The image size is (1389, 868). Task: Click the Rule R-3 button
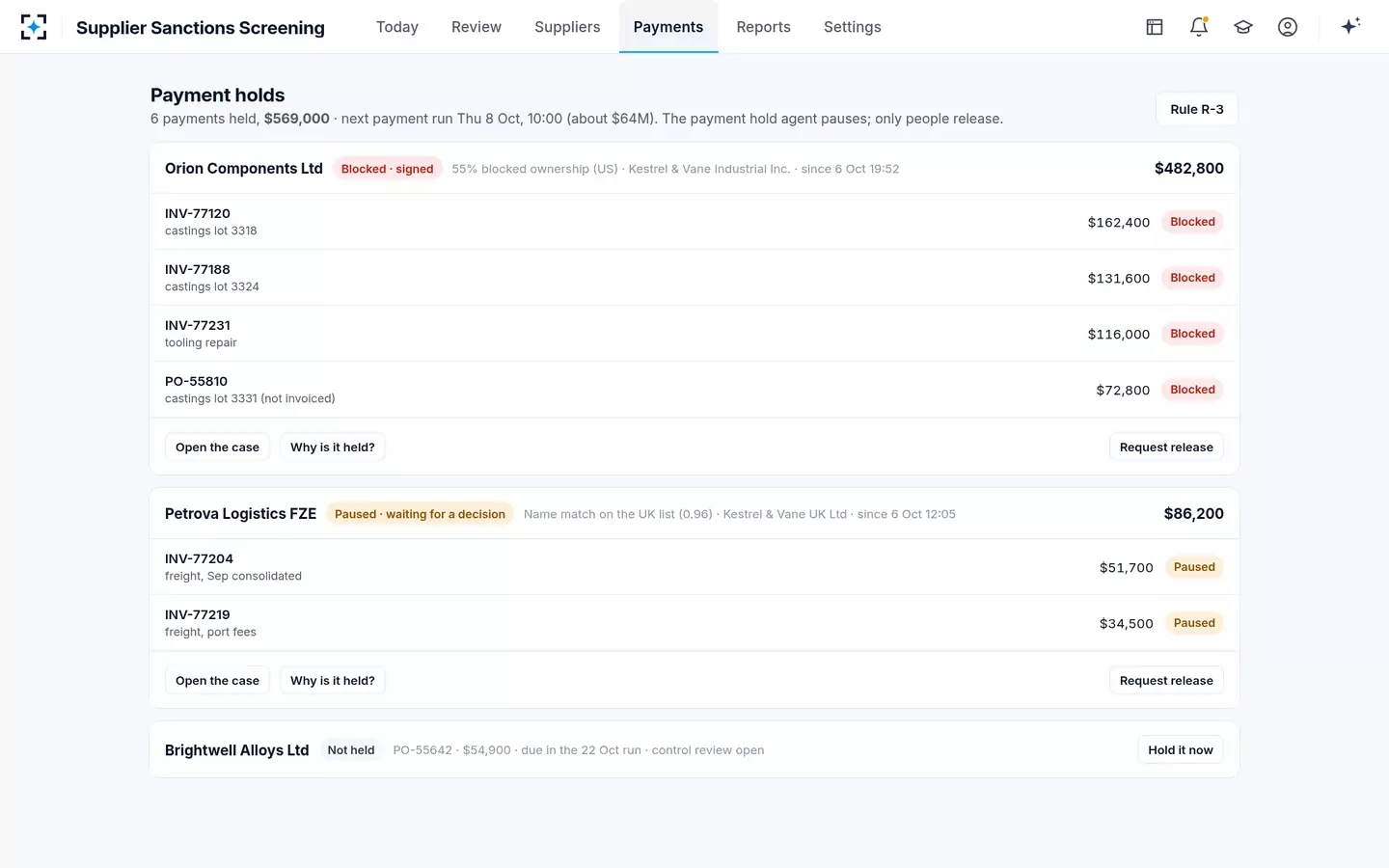point(1197,109)
